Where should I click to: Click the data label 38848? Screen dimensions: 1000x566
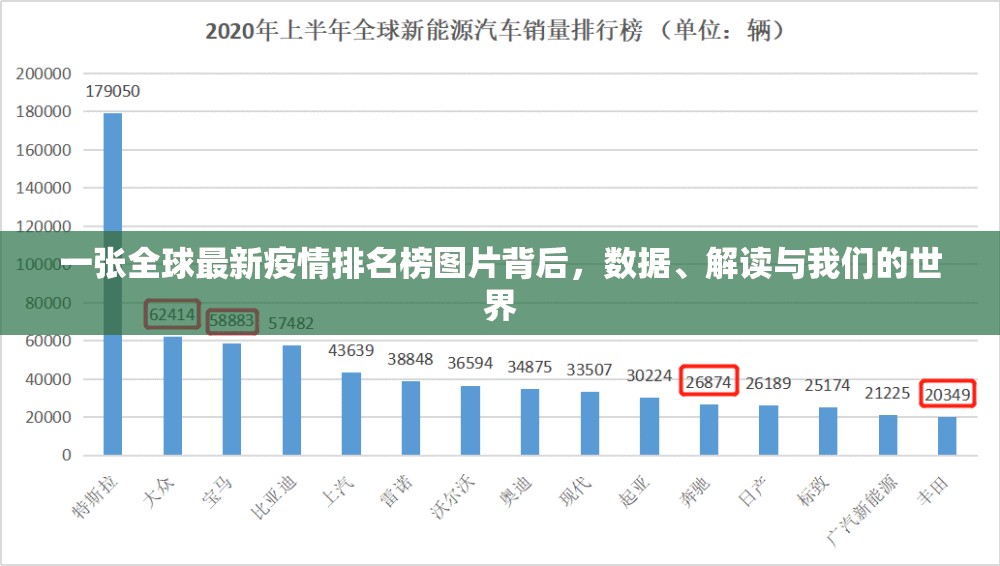410,359
